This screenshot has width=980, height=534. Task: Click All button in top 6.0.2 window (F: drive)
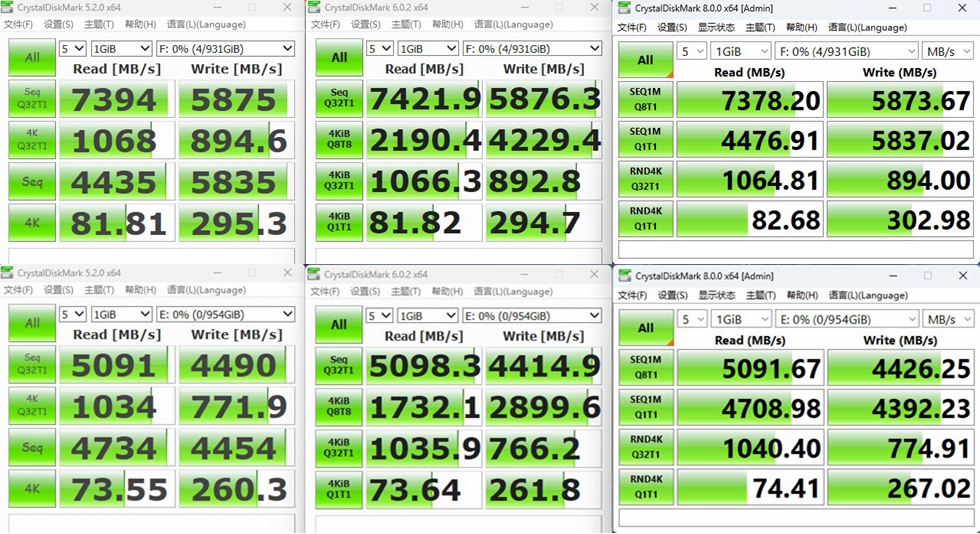tap(339, 58)
